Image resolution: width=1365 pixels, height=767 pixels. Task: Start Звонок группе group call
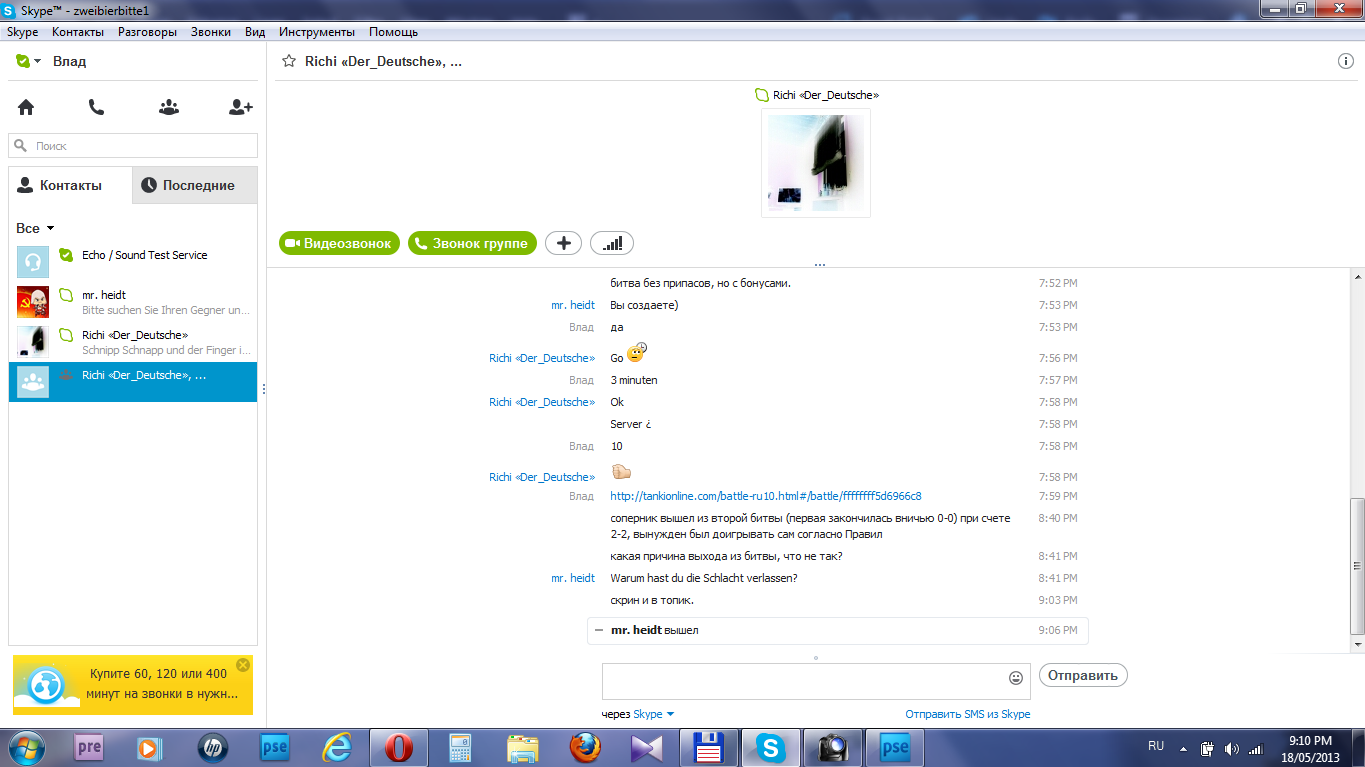click(472, 243)
